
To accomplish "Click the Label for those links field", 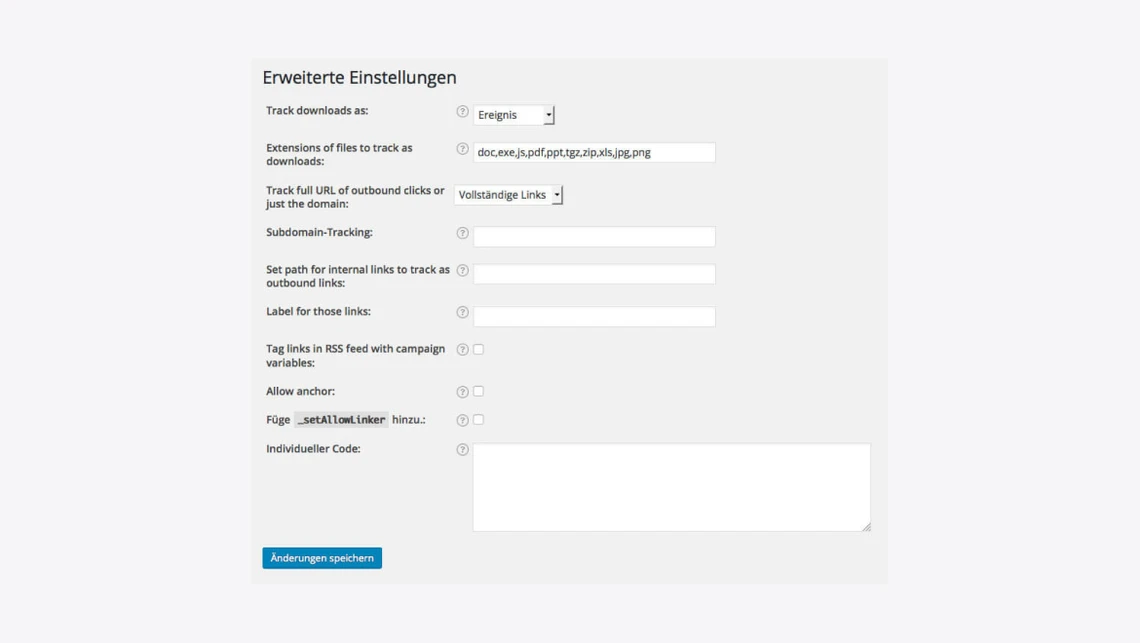I will [594, 317].
